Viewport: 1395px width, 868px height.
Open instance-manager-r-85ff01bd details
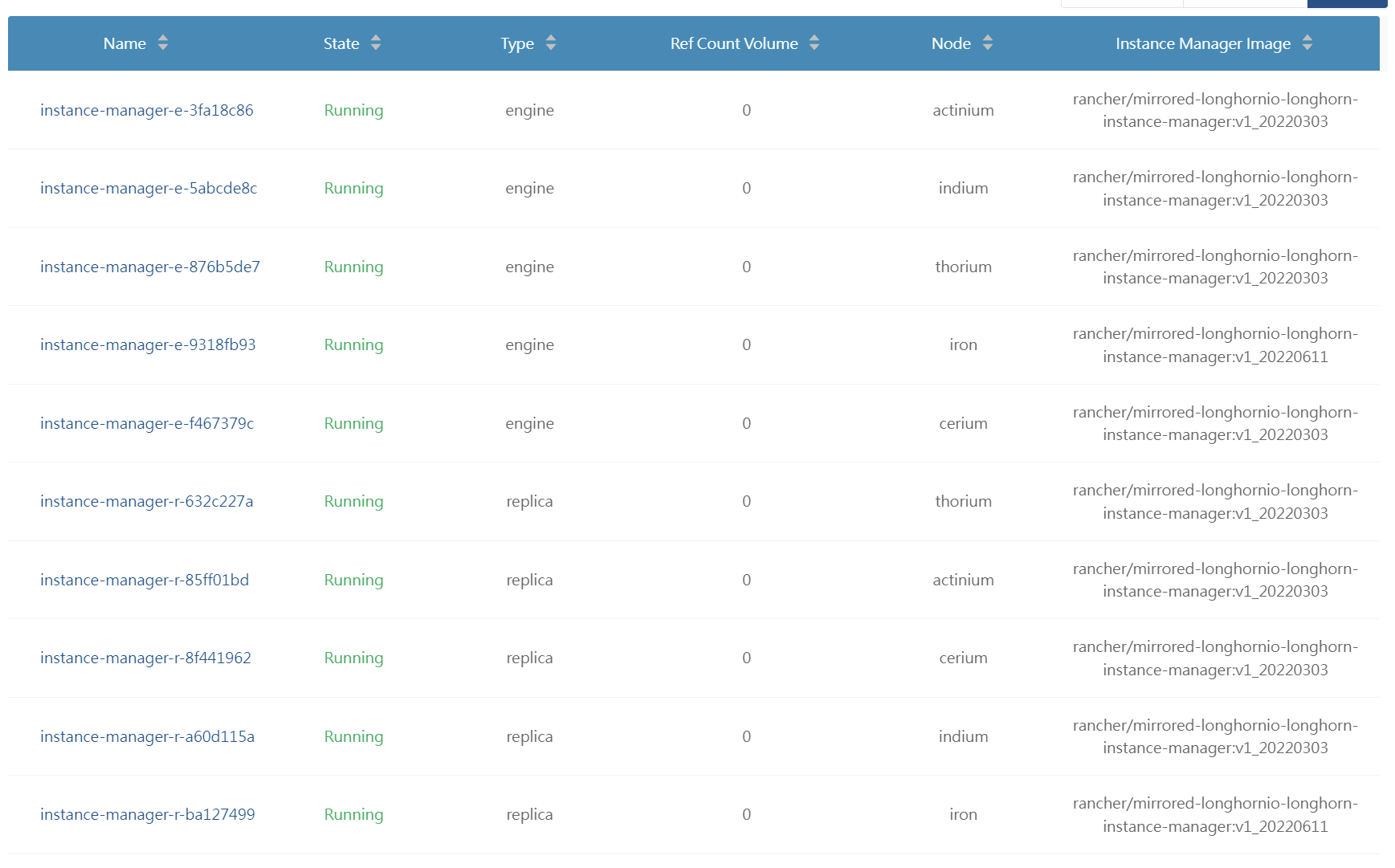pos(145,580)
